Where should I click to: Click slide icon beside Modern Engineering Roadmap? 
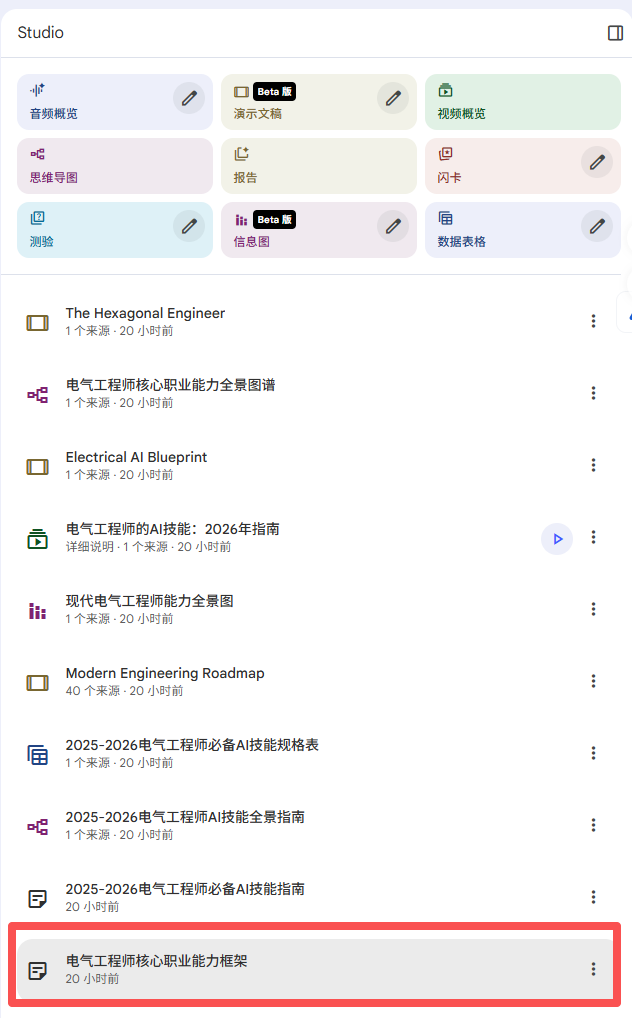(x=38, y=683)
